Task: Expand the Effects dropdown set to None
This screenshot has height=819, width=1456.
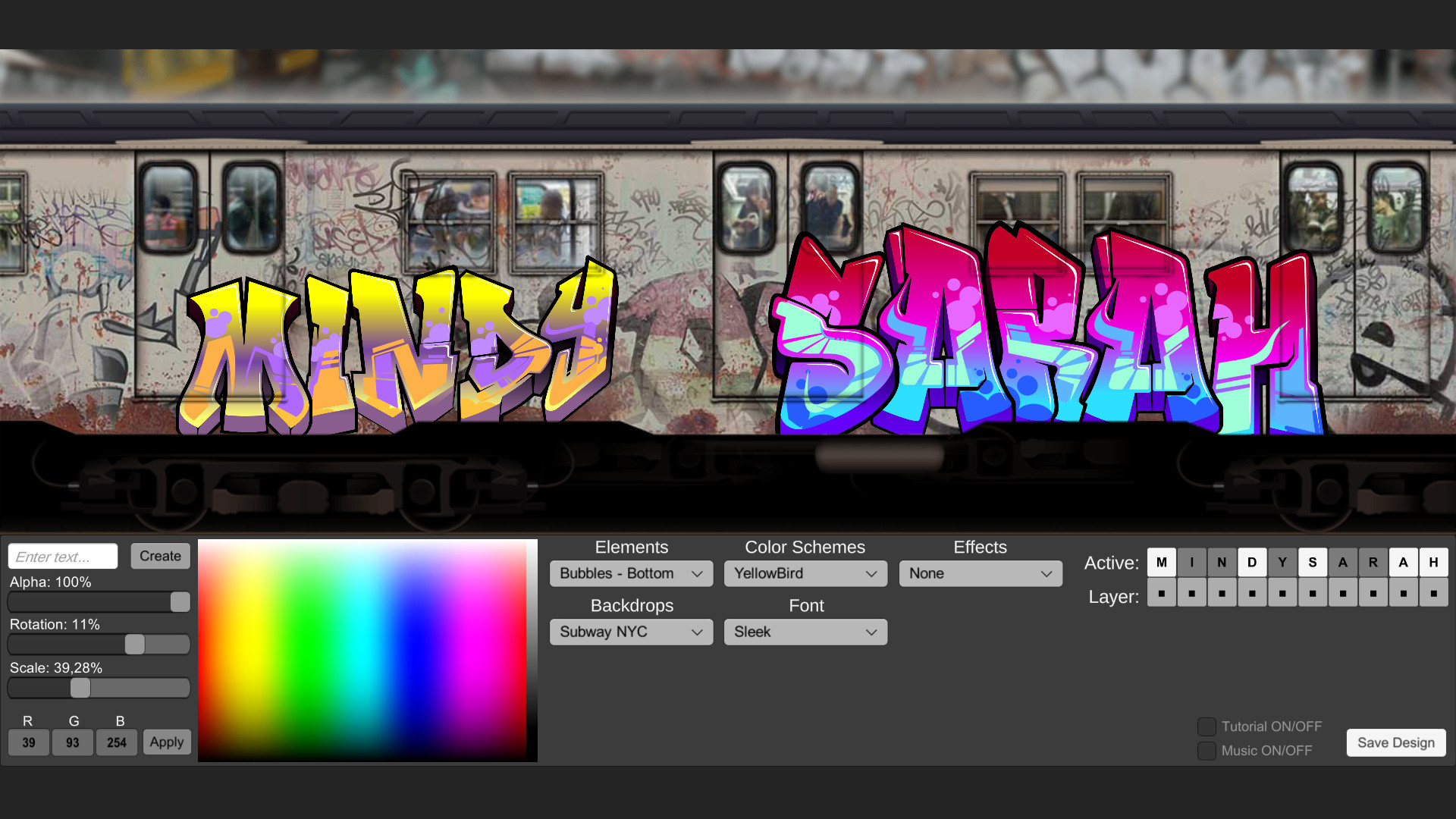Action: pyautogui.click(x=980, y=573)
